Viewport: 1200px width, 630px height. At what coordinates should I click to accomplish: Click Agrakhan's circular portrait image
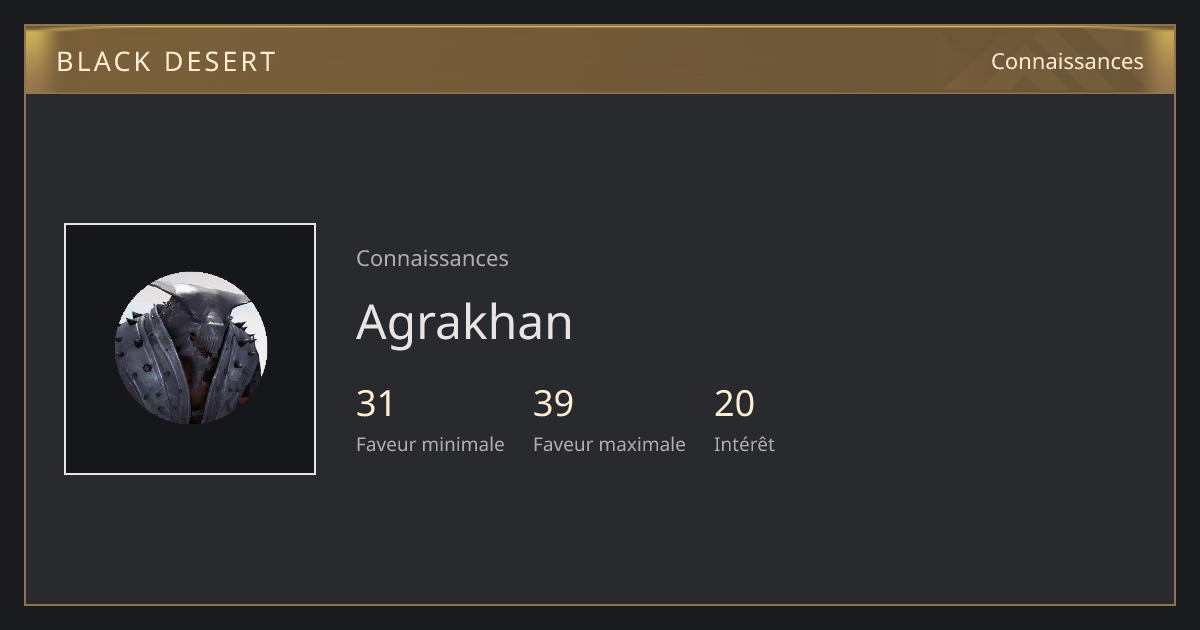pos(191,348)
